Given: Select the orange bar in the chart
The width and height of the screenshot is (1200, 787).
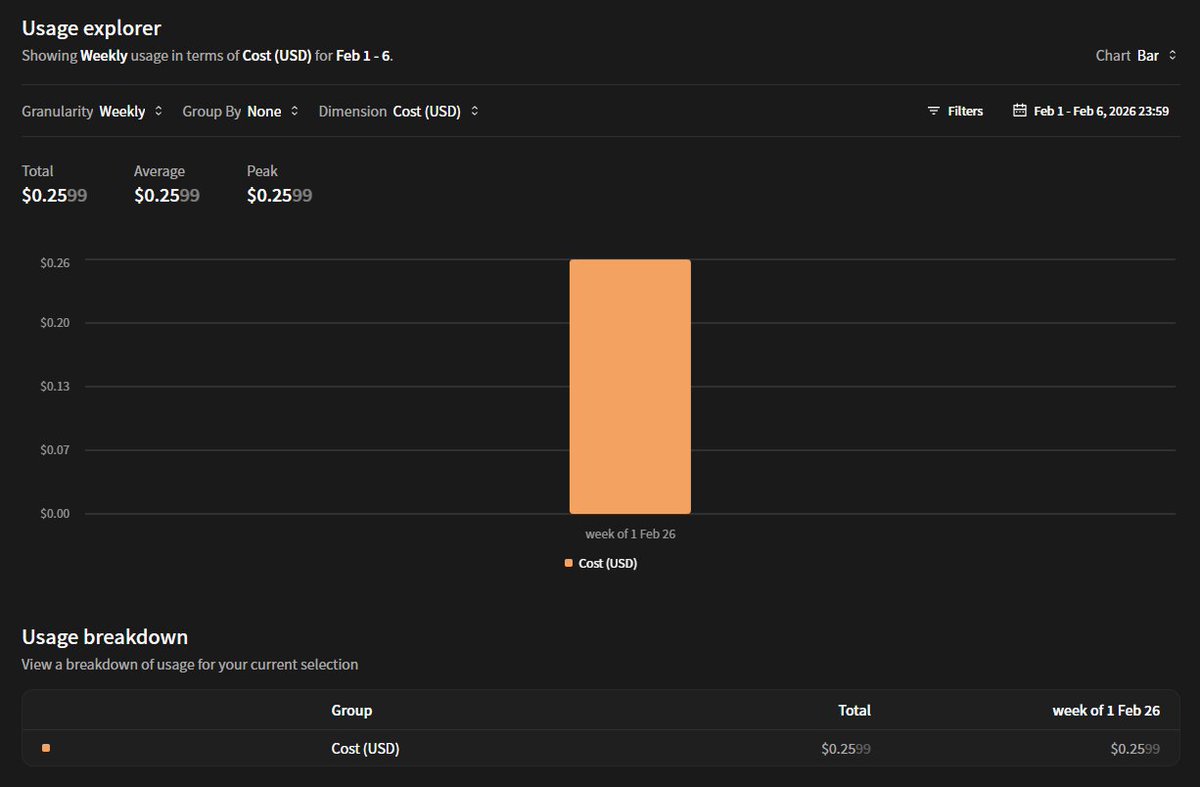Looking at the screenshot, I should click(x=630, y=386).
